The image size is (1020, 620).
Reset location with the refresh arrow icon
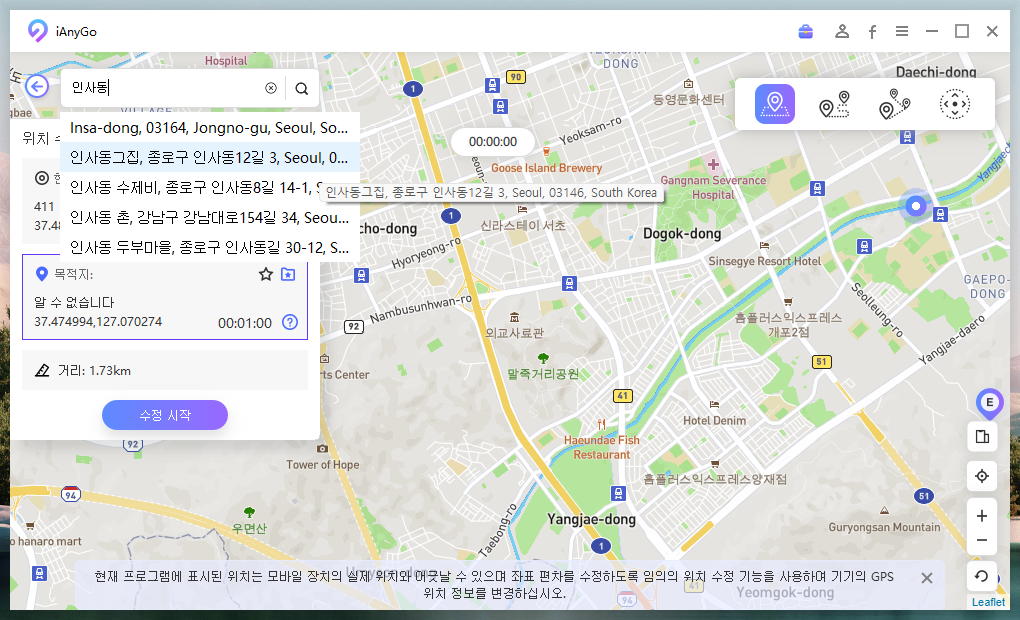coord(982,576)
